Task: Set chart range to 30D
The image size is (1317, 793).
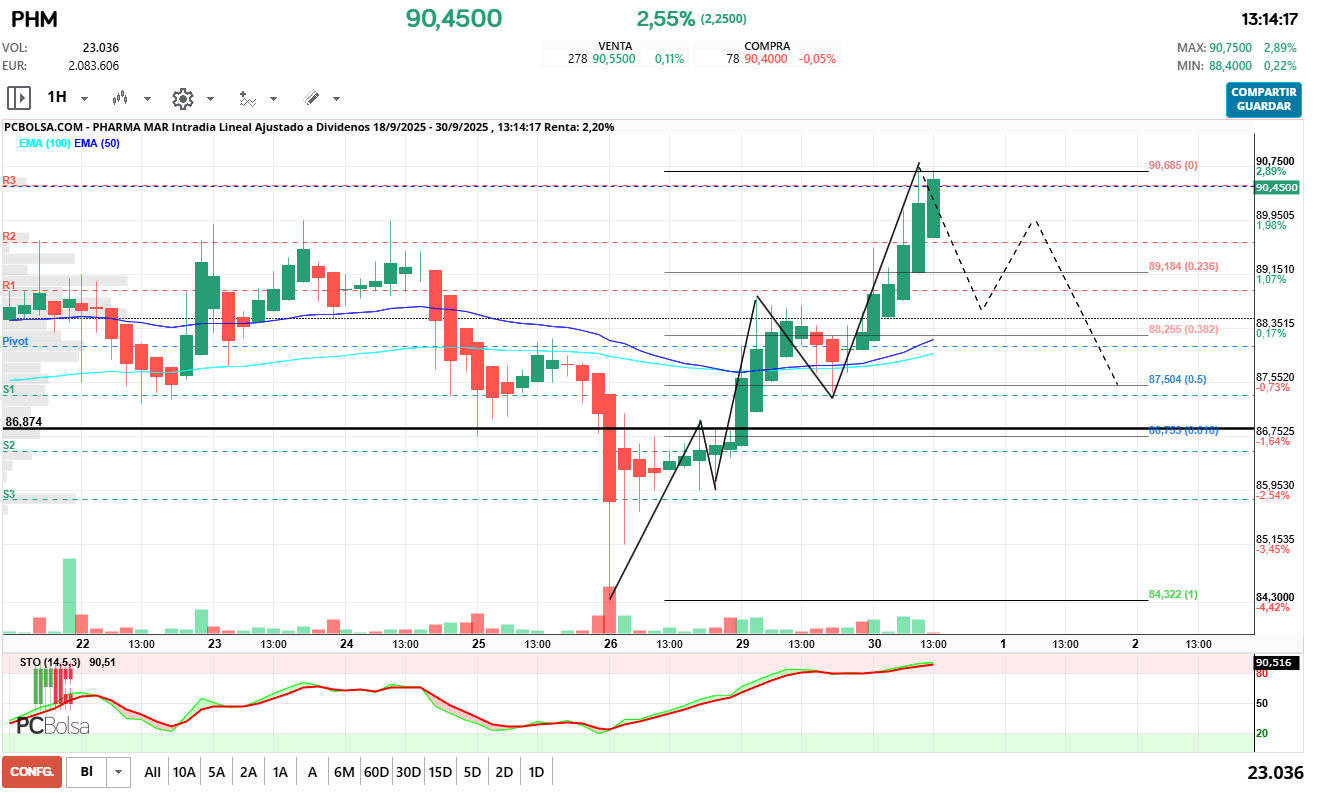Action: point(408,772)
